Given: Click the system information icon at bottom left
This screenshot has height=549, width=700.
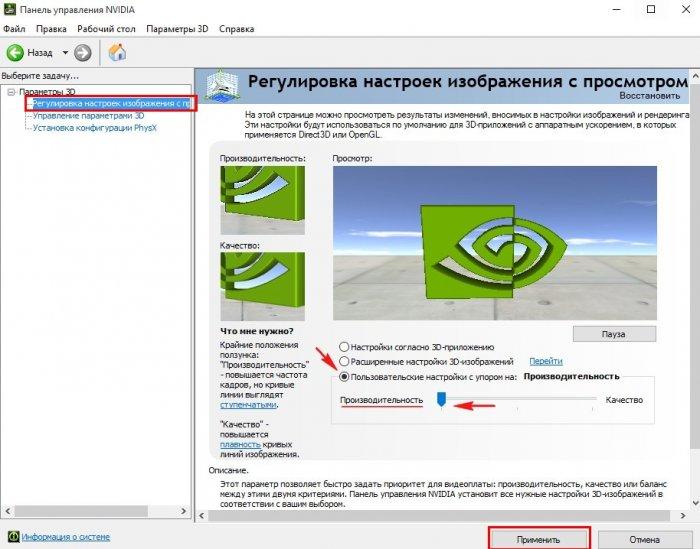Looking at the screenshot, I should coord(14,537).
